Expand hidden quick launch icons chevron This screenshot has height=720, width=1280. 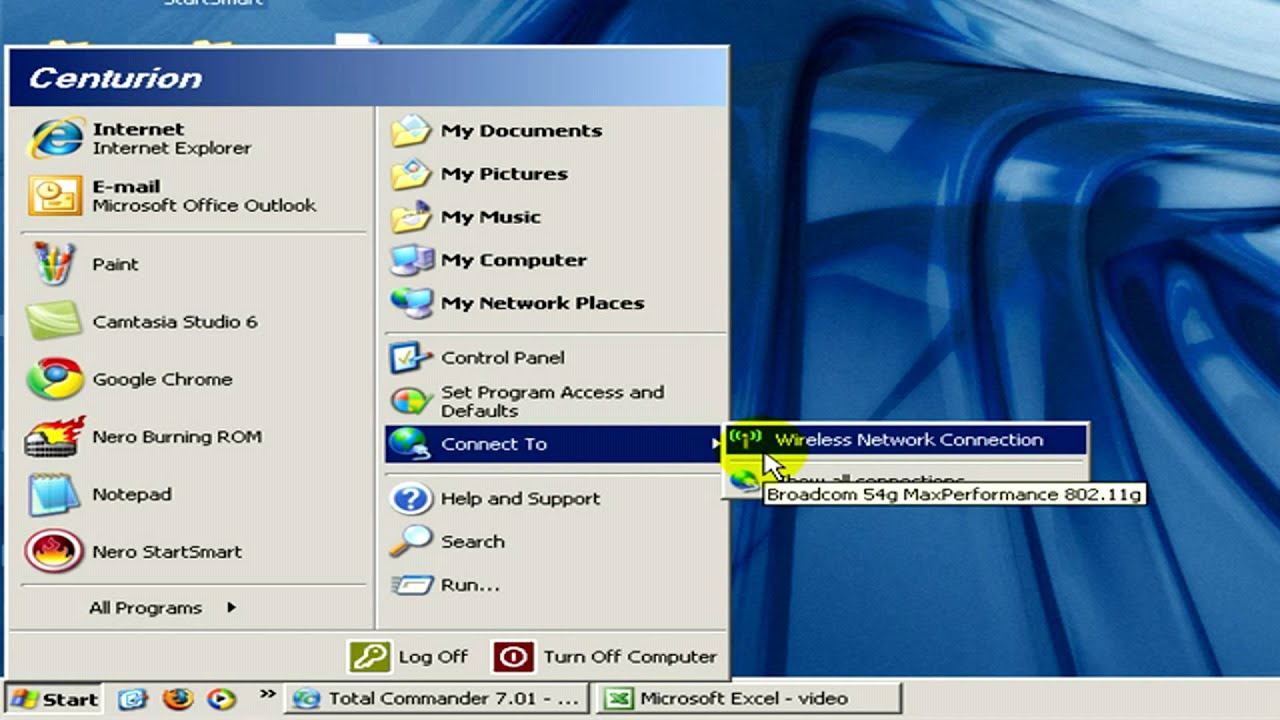click(267, 693)
